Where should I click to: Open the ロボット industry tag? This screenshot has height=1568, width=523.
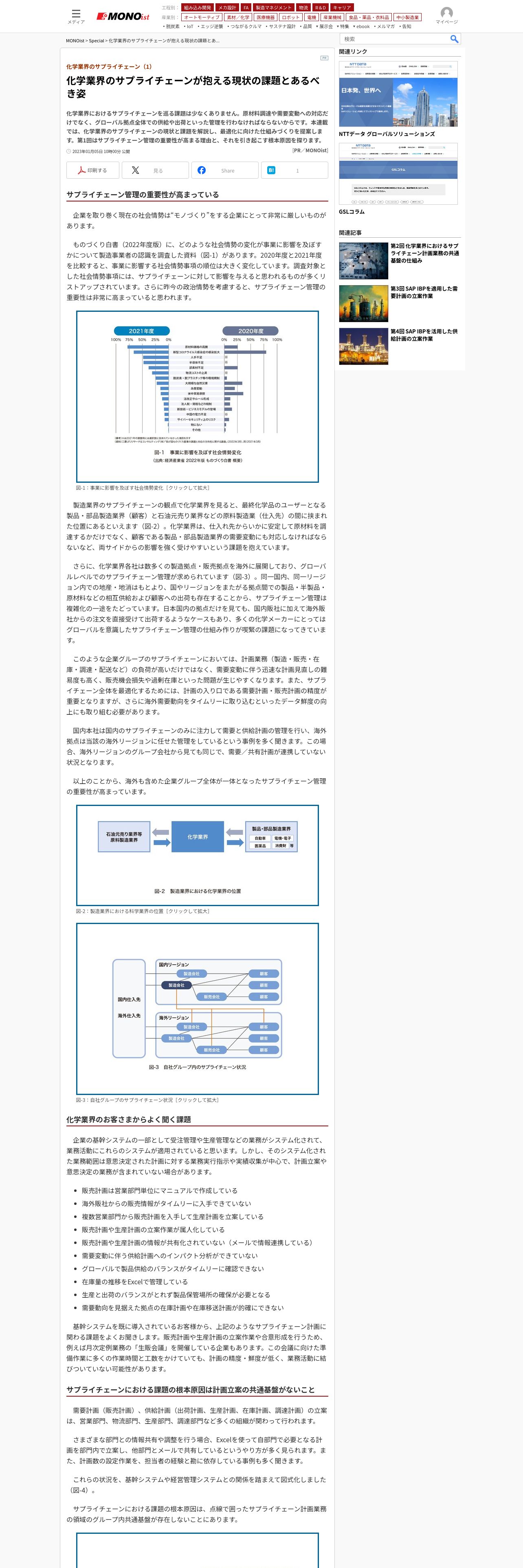[x=291, y=17]
